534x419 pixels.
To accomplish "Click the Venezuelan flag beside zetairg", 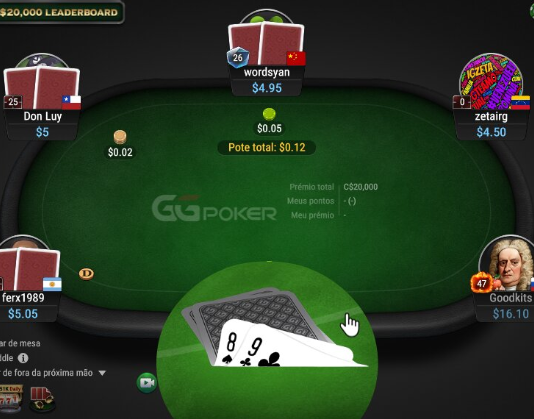I will [520, 103].
